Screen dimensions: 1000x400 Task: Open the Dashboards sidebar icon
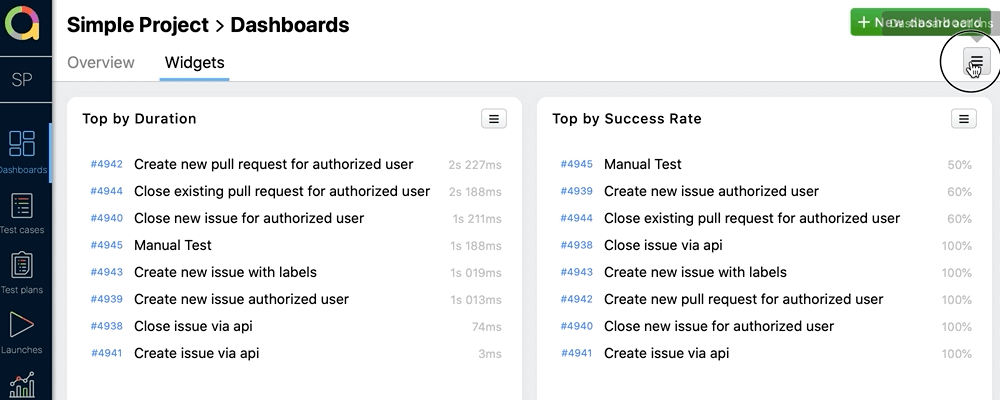click(x=22, y=150)
